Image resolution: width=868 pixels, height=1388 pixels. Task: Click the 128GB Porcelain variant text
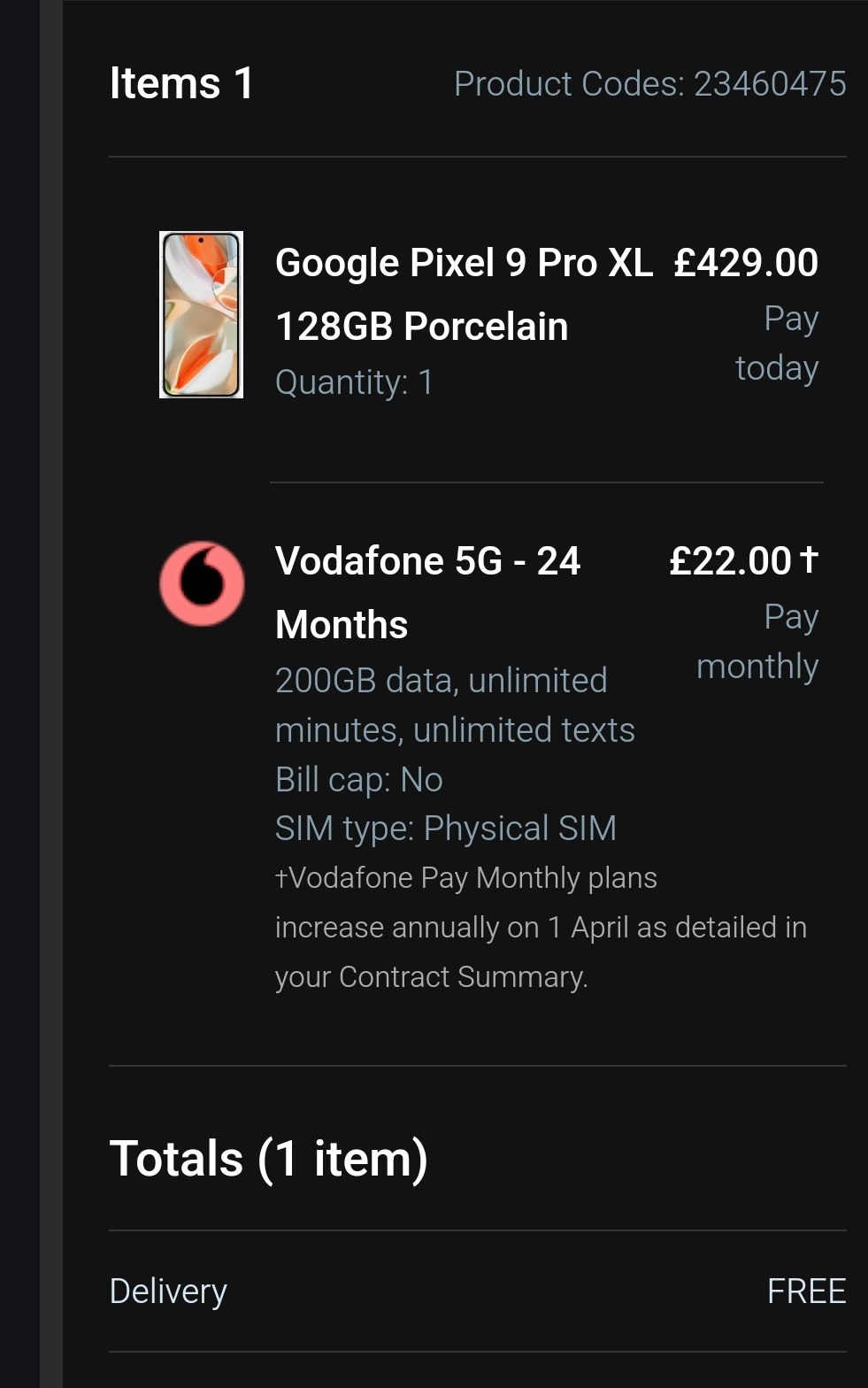point(421,327)
